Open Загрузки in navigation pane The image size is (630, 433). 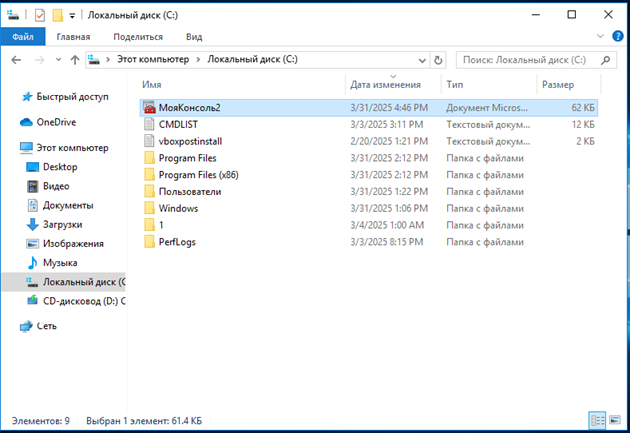(x=62, y=225)
